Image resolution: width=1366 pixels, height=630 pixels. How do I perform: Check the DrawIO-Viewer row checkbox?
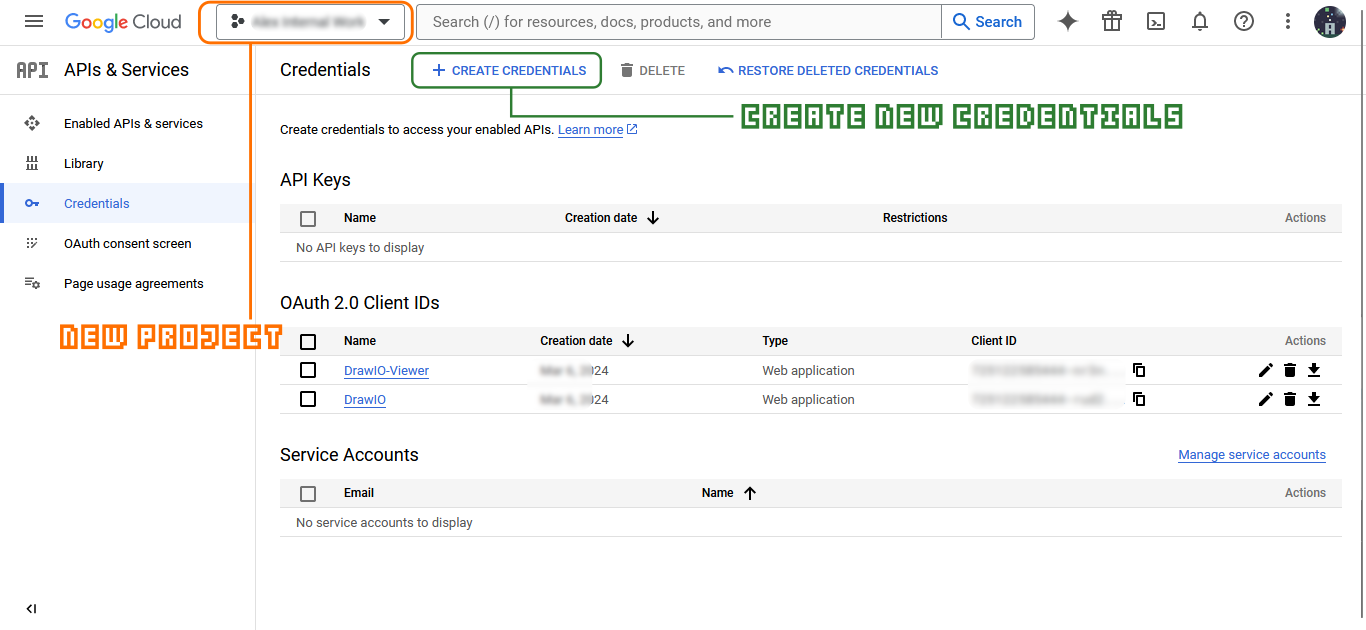[x=308, y=370]
